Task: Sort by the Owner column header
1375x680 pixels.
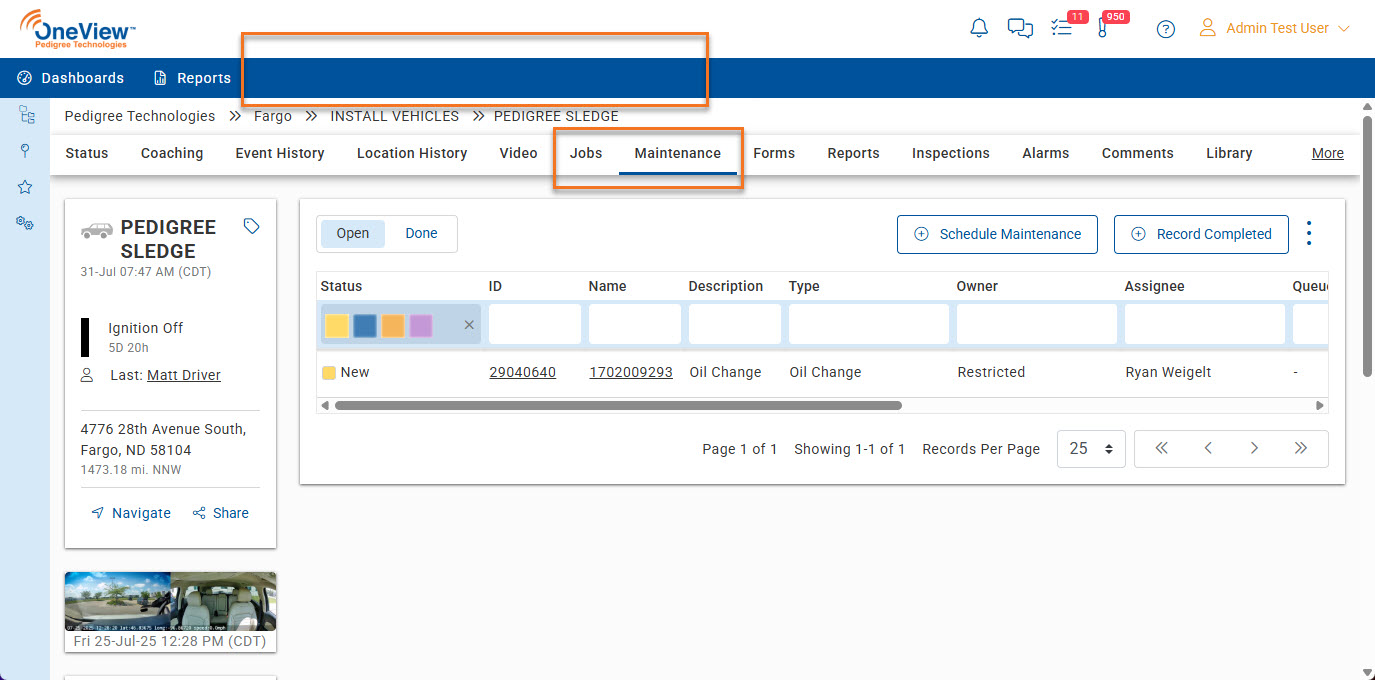Action: tap(977, 286)
